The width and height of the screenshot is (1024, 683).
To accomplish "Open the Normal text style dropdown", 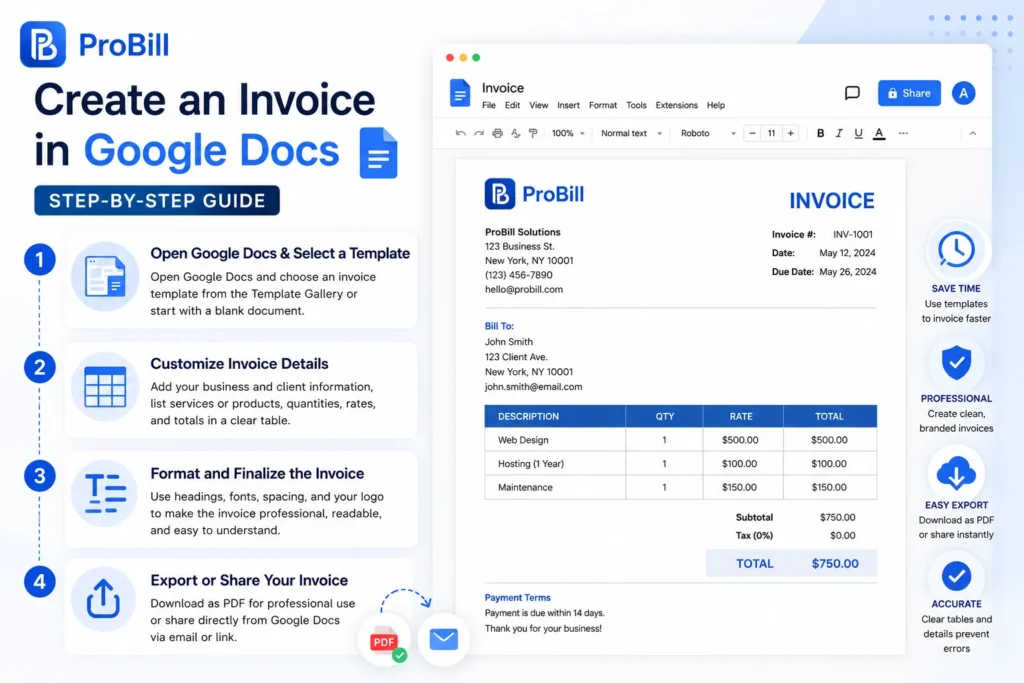I will click(631, 133).
